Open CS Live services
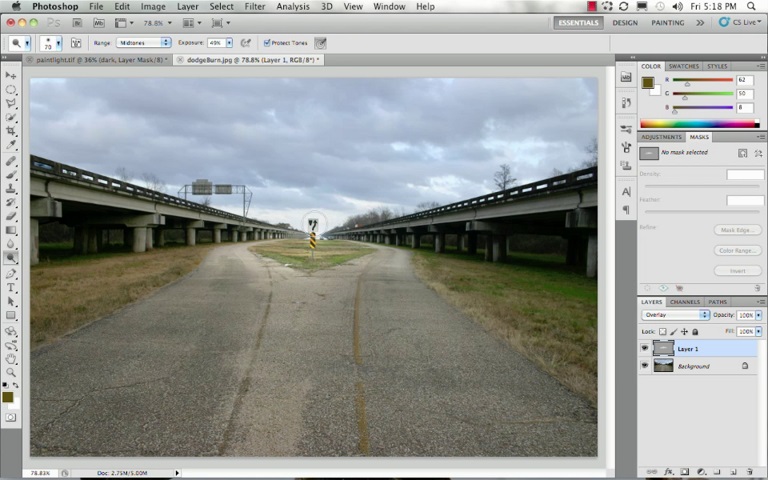The image size is (768, 480). 740,22
